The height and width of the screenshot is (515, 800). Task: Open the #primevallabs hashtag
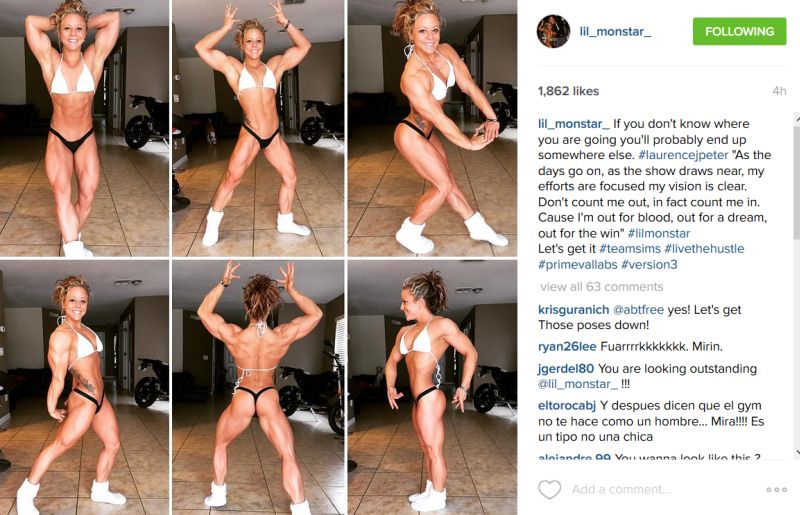(x=578, y=264)
